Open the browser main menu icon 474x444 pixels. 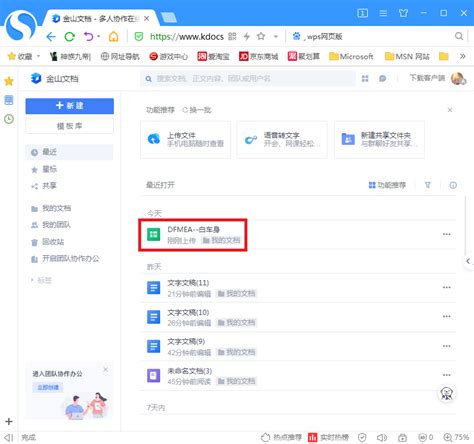tap(383, 13)
